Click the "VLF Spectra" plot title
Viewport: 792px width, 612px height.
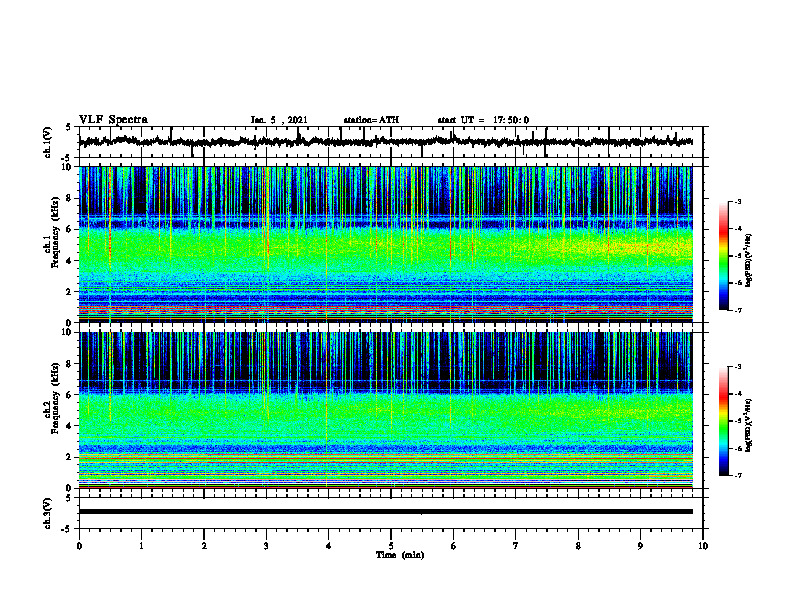coord(113,120)
